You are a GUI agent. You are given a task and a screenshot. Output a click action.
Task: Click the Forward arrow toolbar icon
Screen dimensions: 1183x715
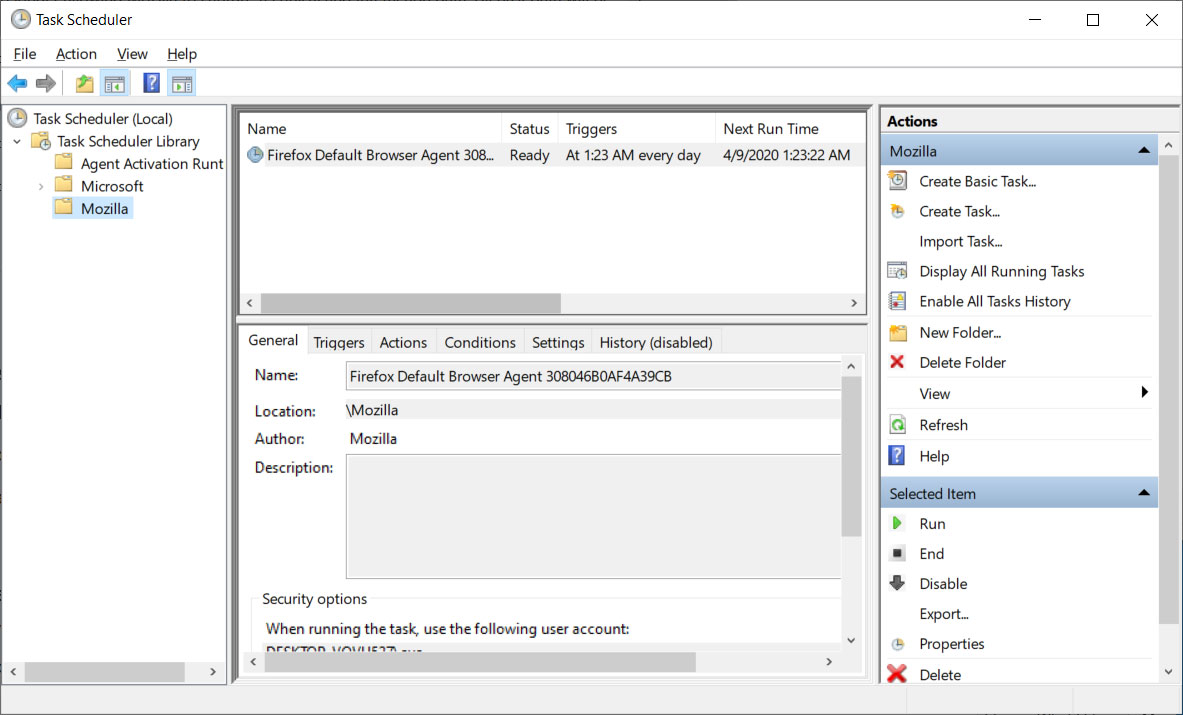point(45,83)
